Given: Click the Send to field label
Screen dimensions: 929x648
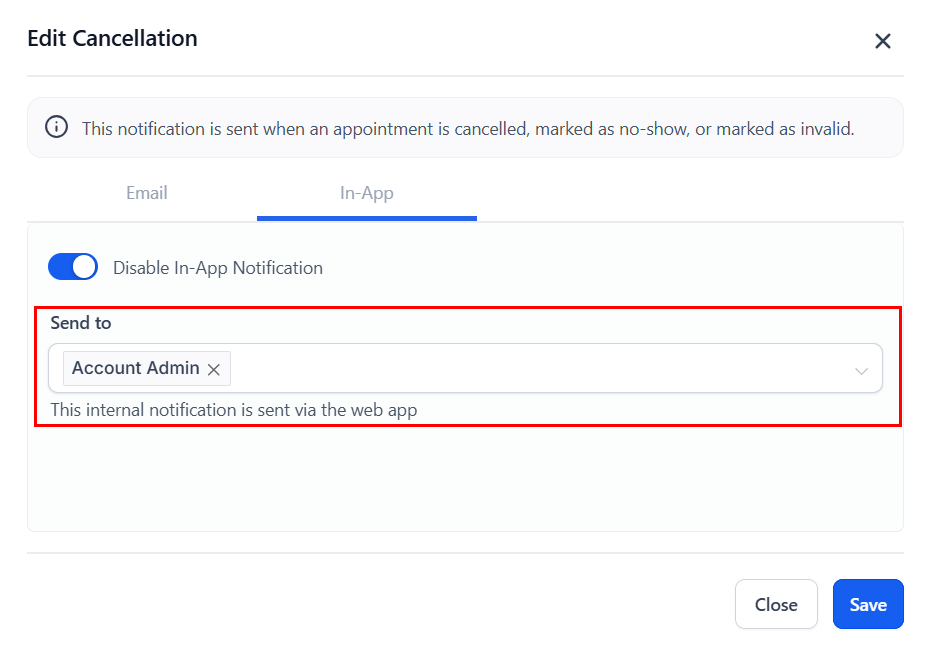Looking at the screenshot, I should pyautogui.click(x=81, y=323).
